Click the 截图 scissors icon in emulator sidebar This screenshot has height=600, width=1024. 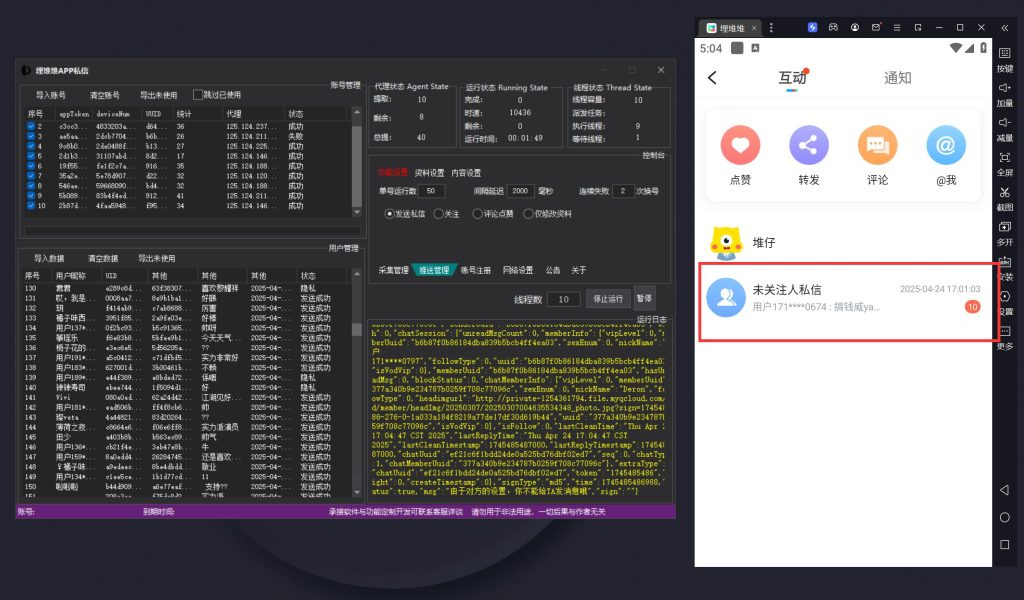click(x=1004, y=192)
